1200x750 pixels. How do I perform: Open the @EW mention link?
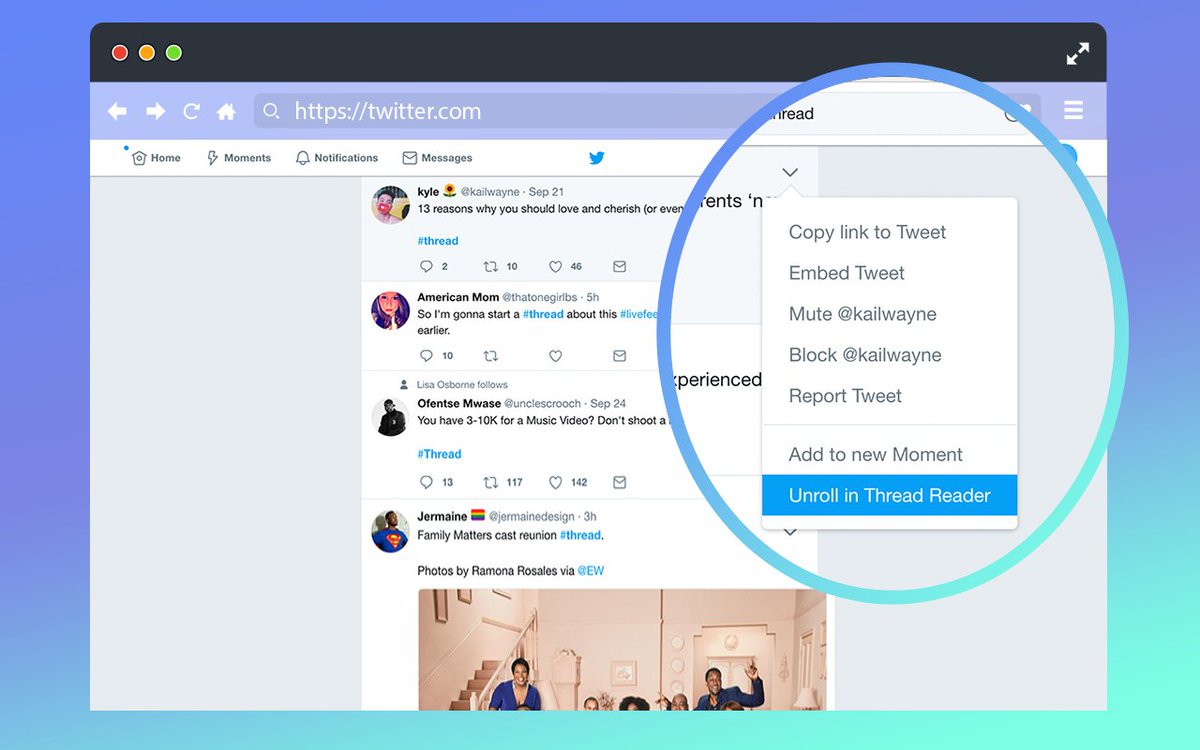click(590, 571)
